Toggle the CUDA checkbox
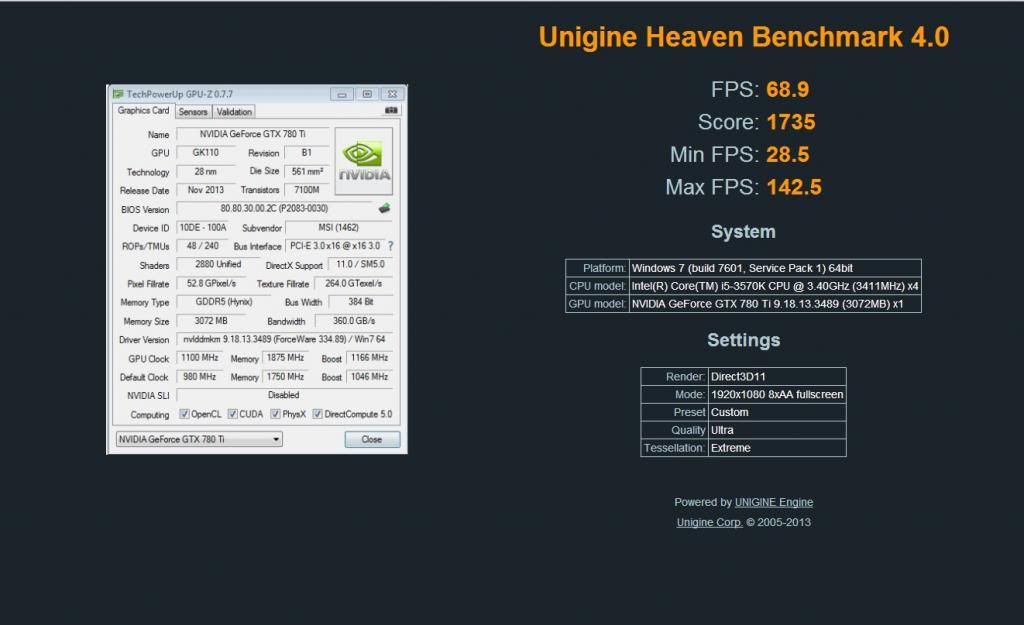The image size is (1024, 625). [x=232, y=414]
